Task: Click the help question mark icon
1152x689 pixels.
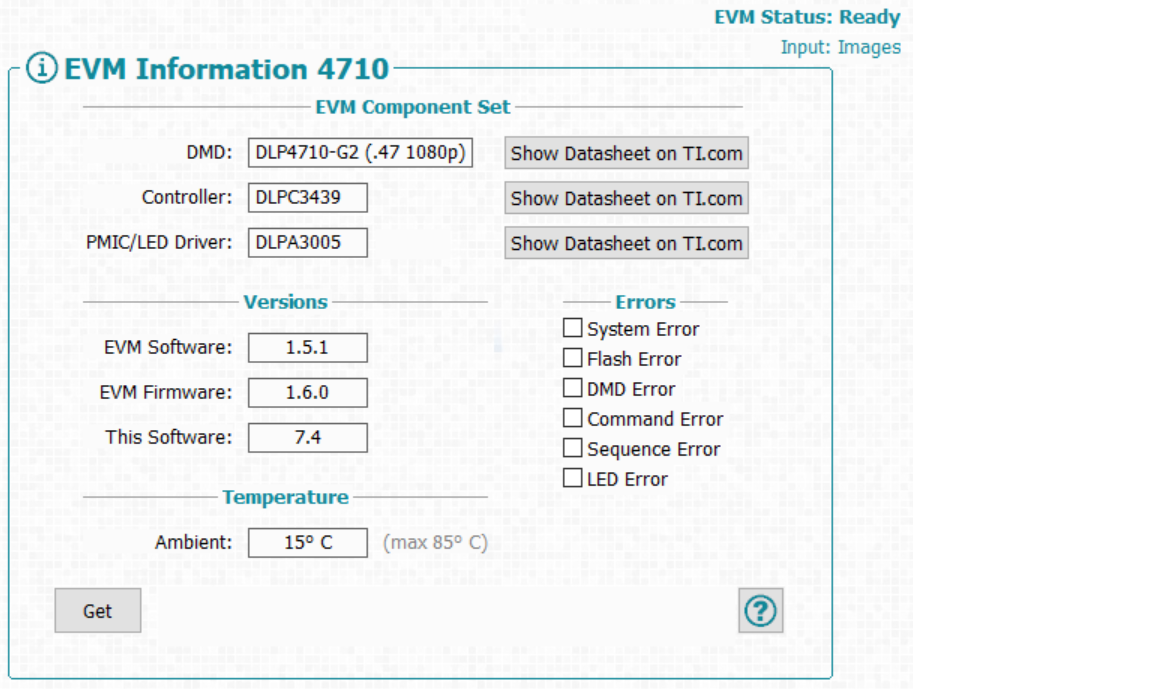Action: click(760, 610)
